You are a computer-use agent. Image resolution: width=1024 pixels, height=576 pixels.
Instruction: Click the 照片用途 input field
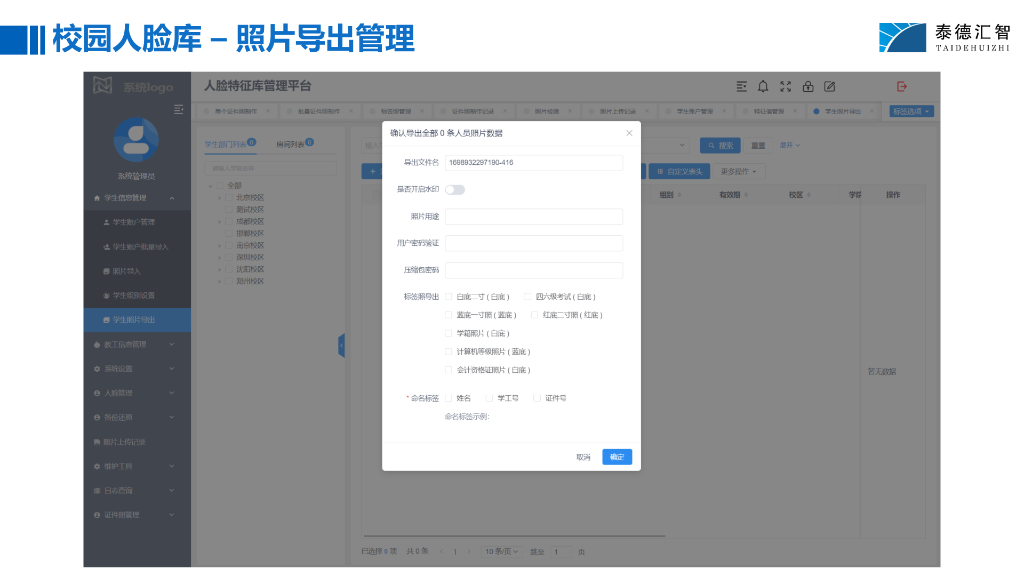(534, 216)
